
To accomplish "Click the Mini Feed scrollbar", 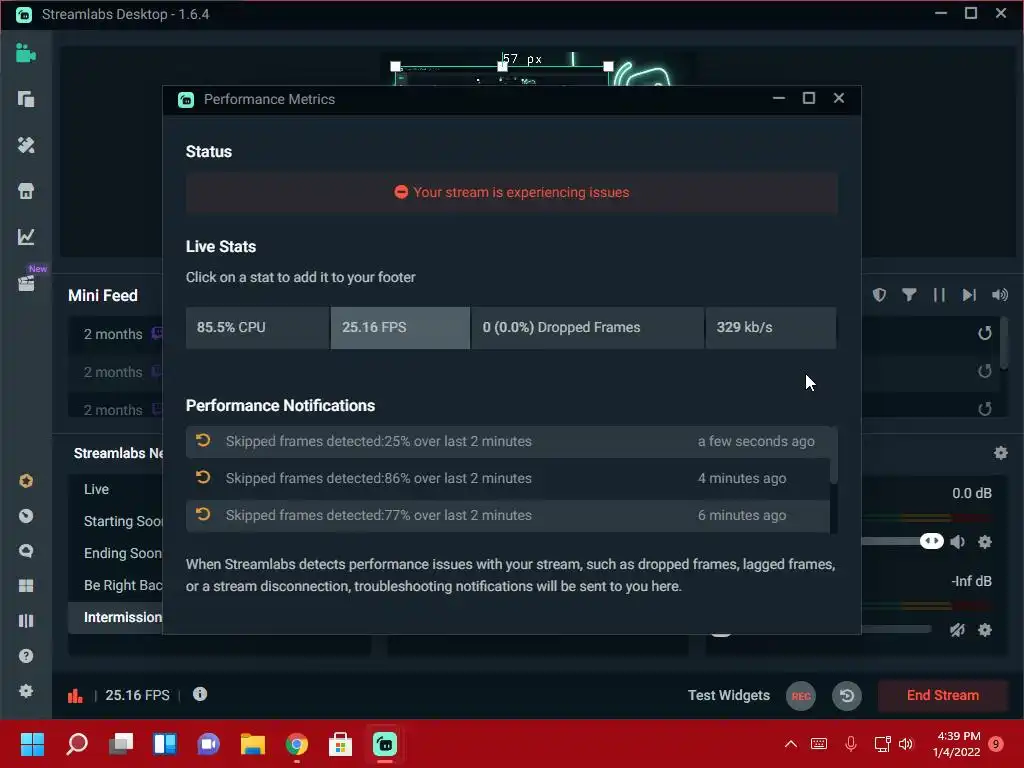I will pos(1004,343).
